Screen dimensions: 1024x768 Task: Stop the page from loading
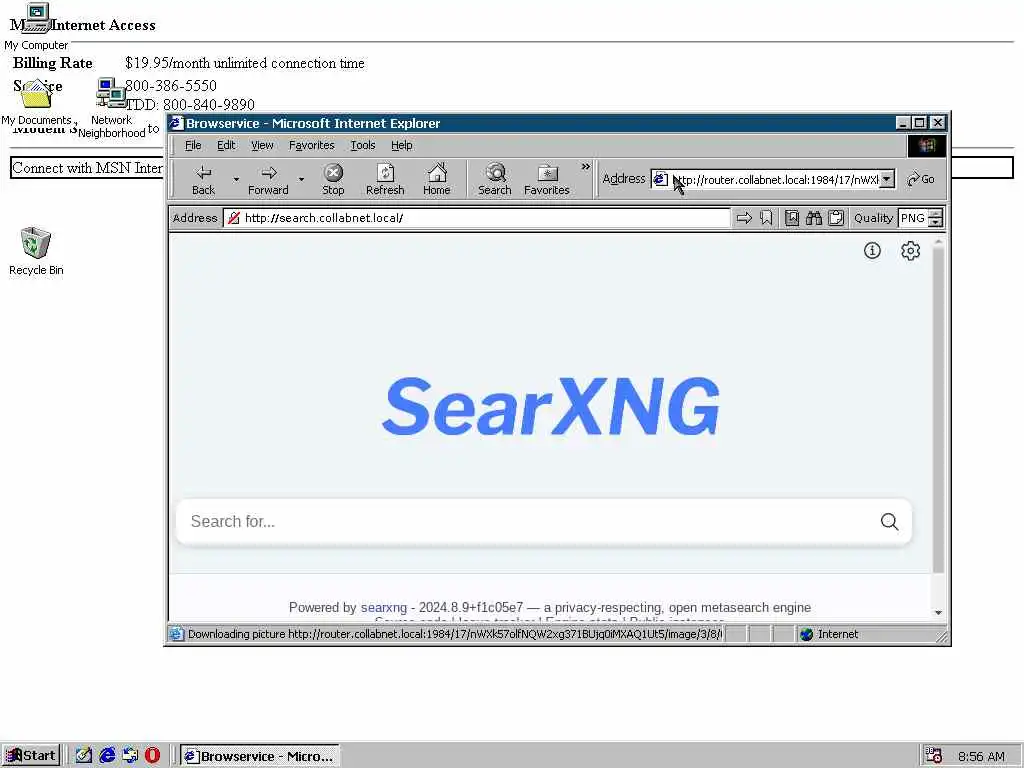click(333, 180)
